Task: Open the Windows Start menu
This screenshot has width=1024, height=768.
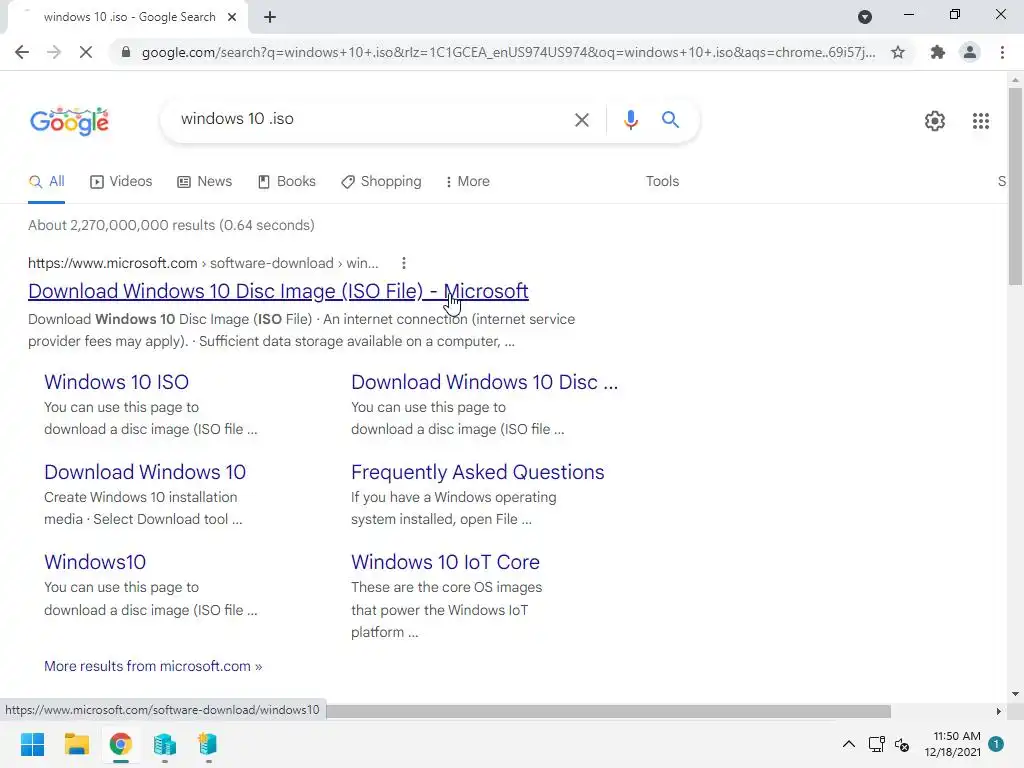Action: (x=32, y=744)
